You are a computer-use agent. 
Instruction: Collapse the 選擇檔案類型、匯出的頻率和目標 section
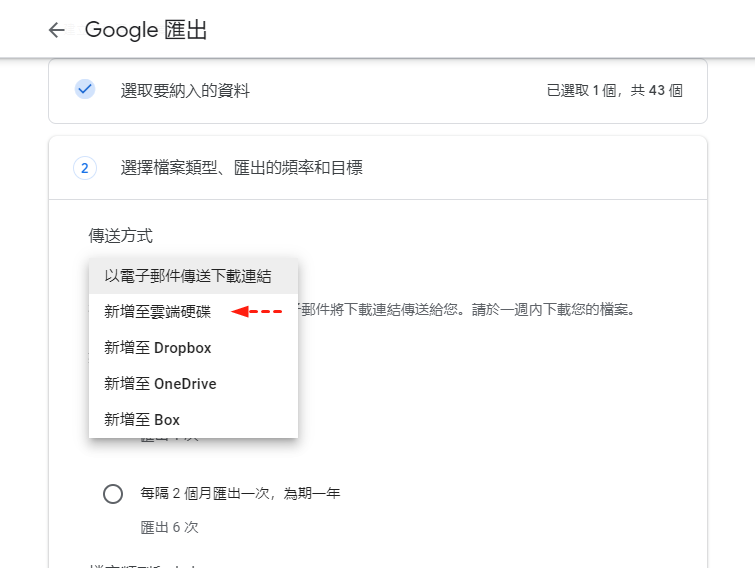pyautogui.click(x=241, y=168)
